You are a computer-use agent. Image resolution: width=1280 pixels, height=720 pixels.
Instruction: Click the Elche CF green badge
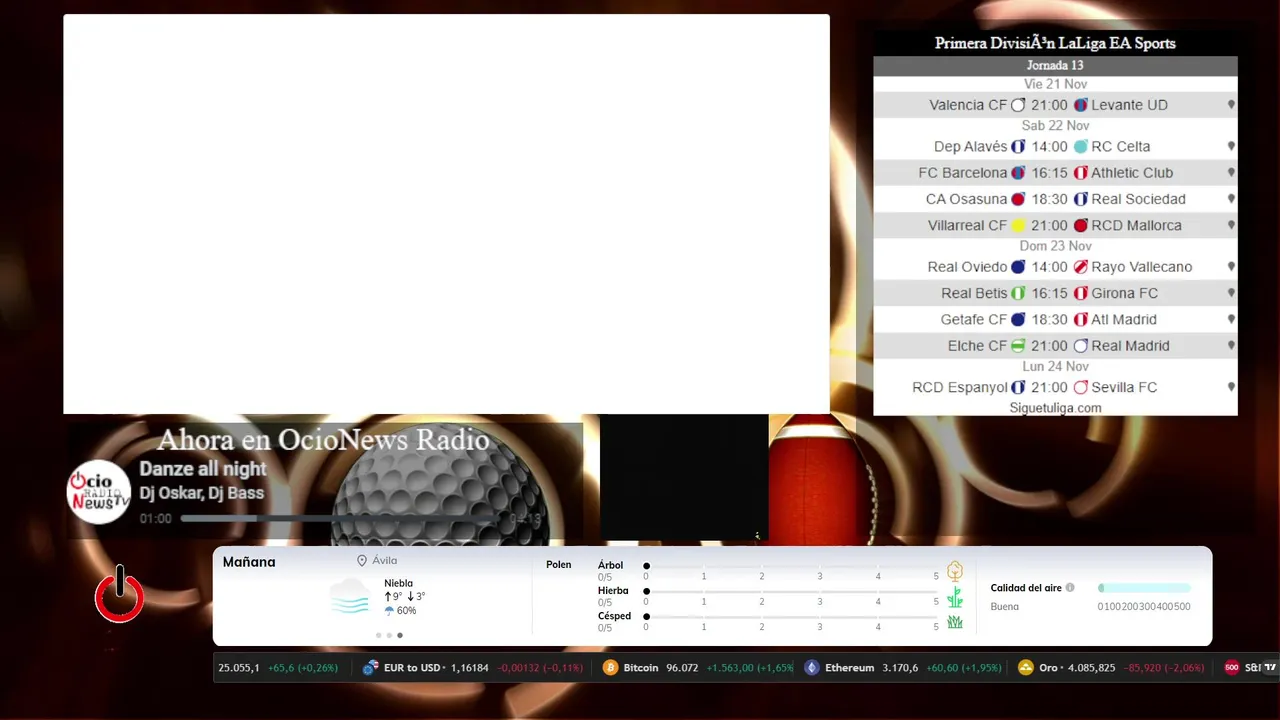pyautogui.click(x=1018, y=346)
